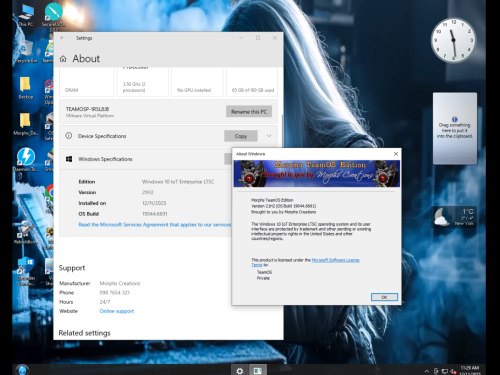Open the Online support website link
Screen dimensions: 500x375
[x=117, y=311]
